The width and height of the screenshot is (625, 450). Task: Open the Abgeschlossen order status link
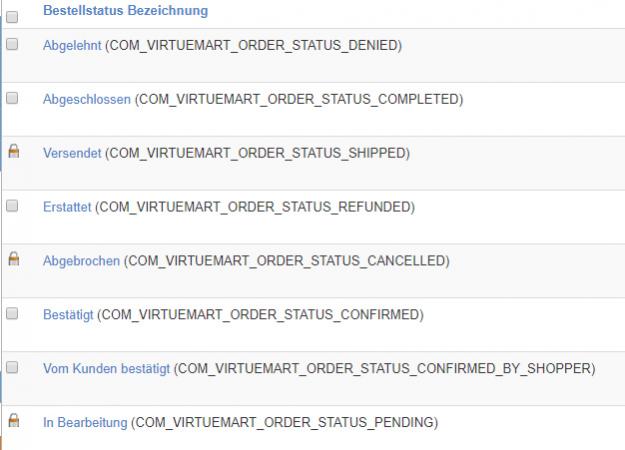point(87,99)
